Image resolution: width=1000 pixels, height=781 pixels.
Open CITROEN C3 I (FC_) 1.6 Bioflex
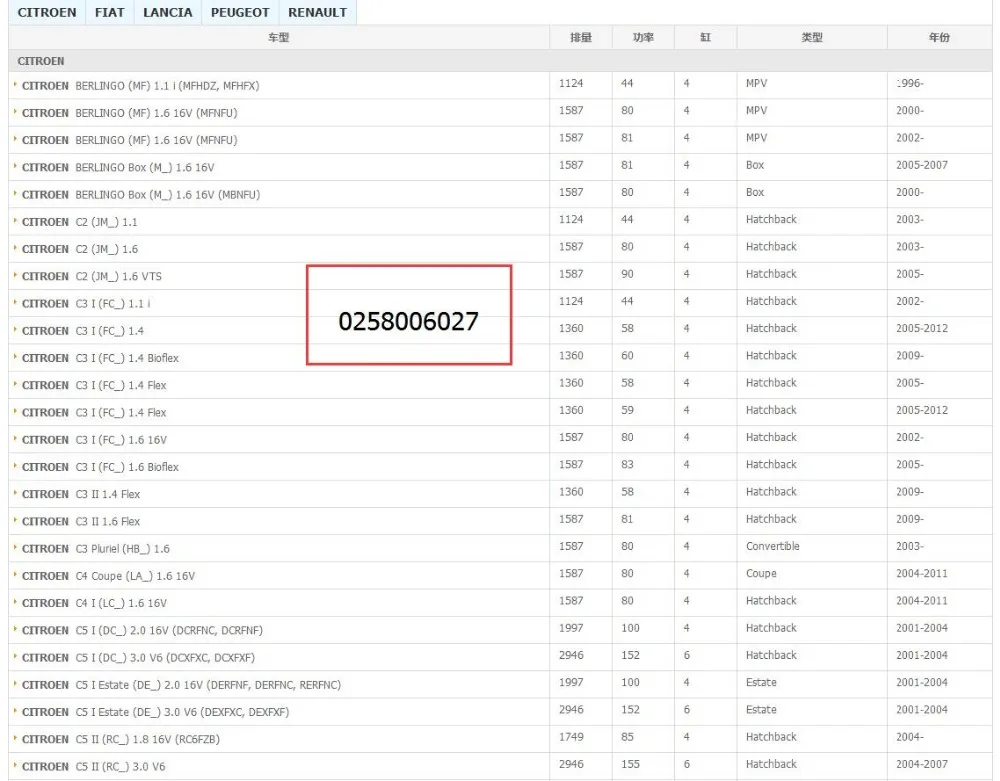(100, 467)
